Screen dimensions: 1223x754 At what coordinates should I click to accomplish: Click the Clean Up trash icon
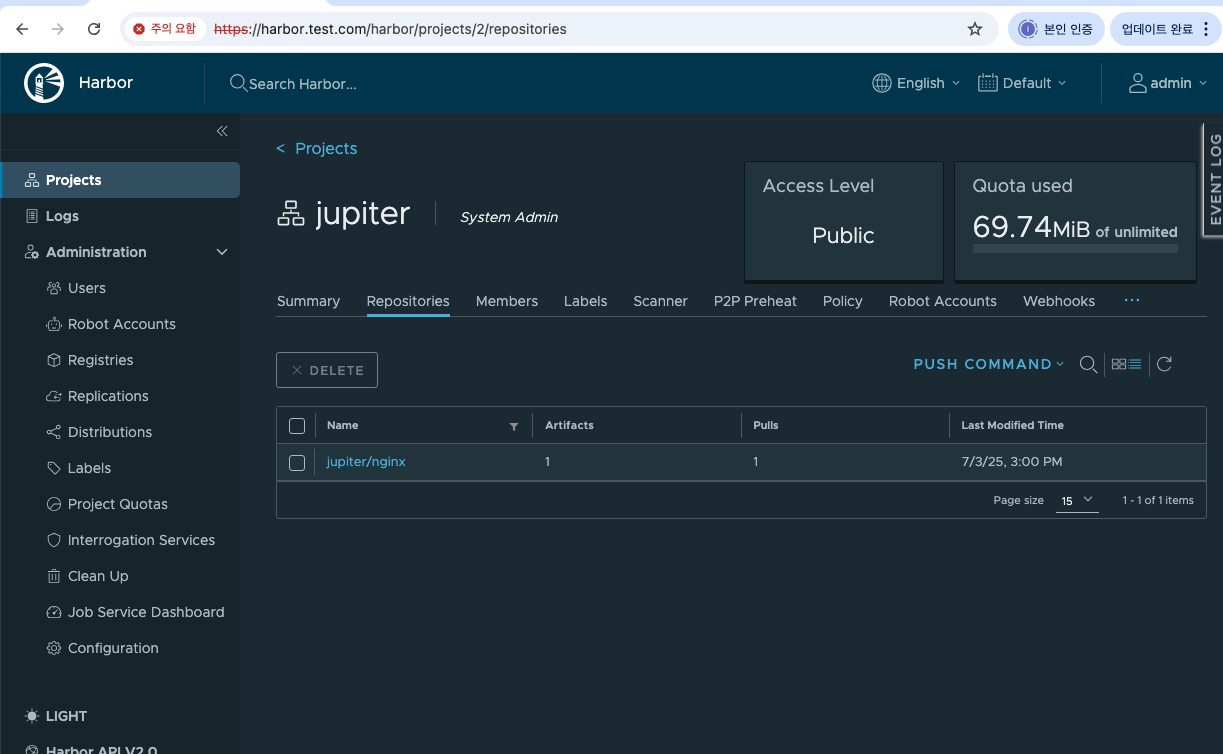point(54,576)
